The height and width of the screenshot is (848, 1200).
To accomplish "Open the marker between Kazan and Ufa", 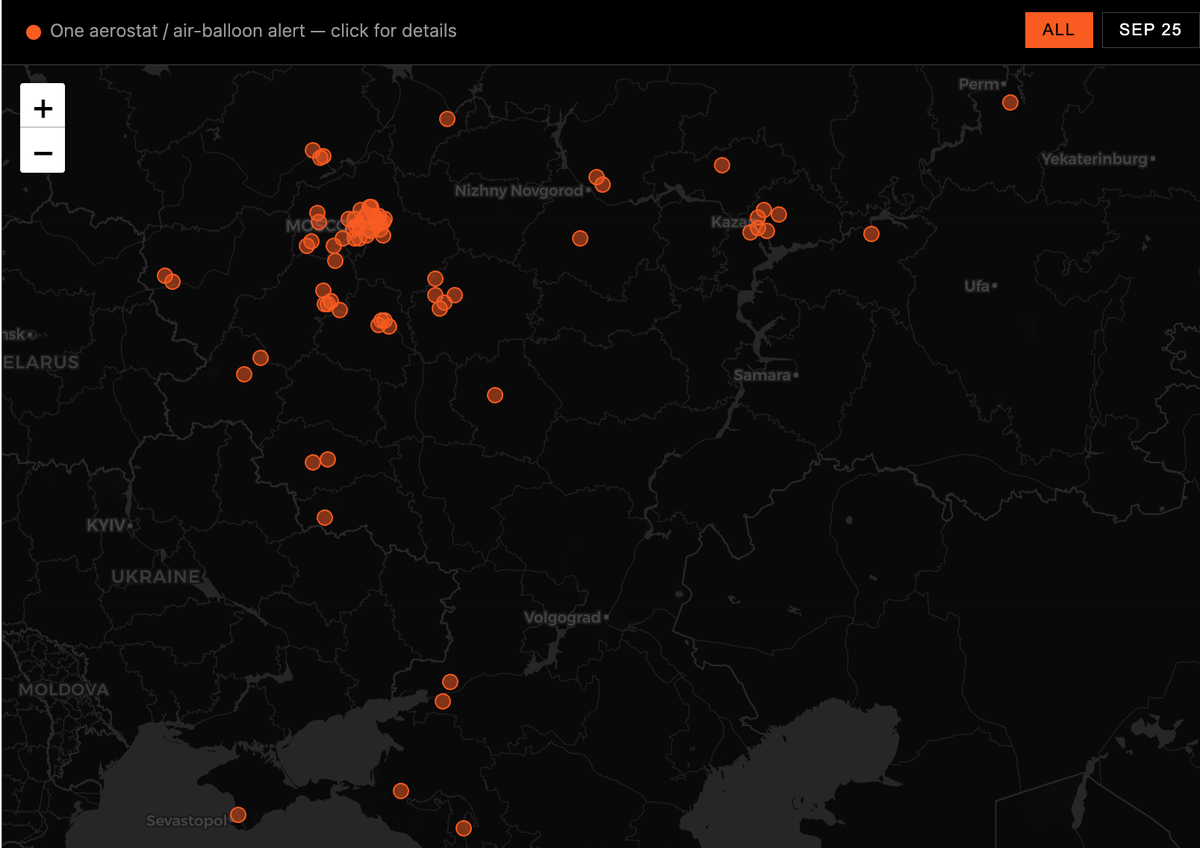I will 871,234.
